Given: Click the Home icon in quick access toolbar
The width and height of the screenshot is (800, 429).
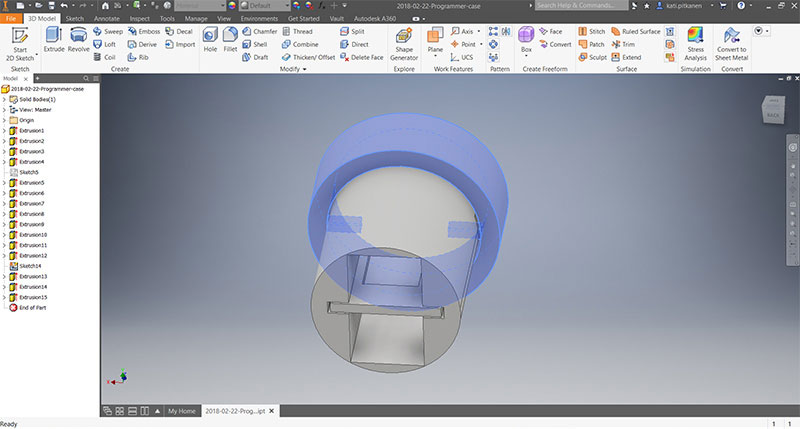Looking at the screenshot, I should 105,6.
